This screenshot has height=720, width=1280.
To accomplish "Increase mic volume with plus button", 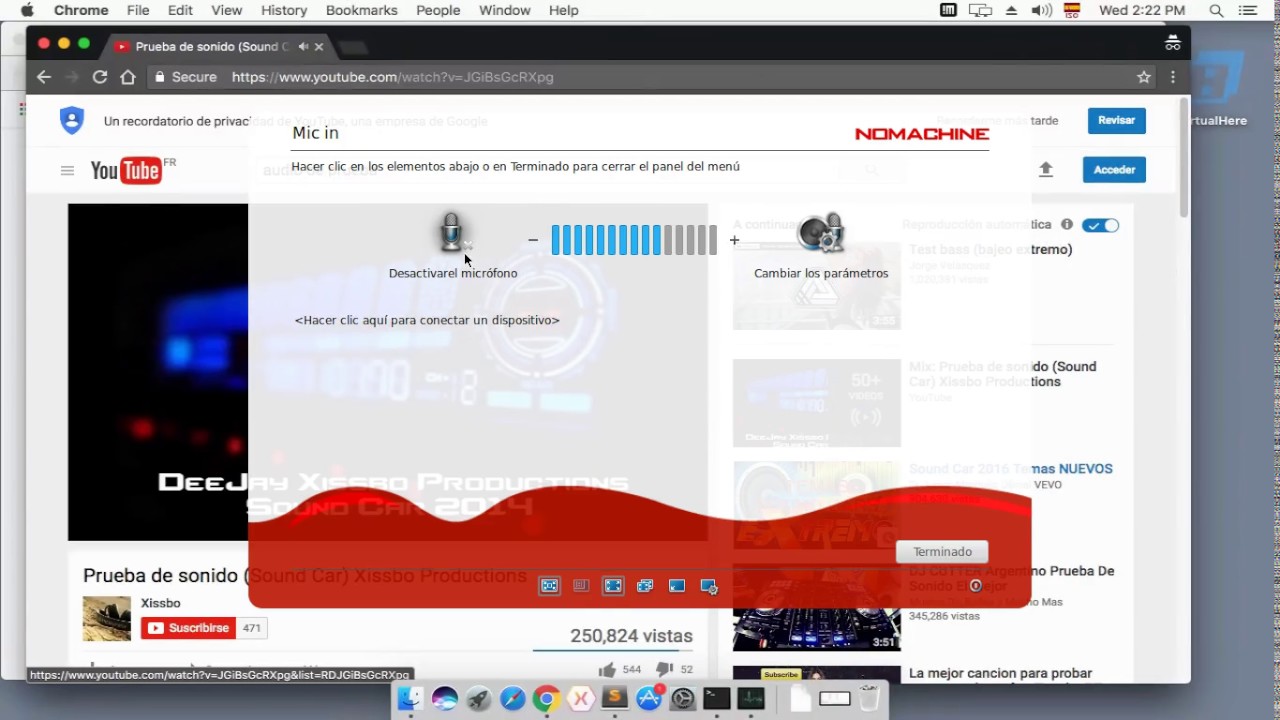I will 734,240.
